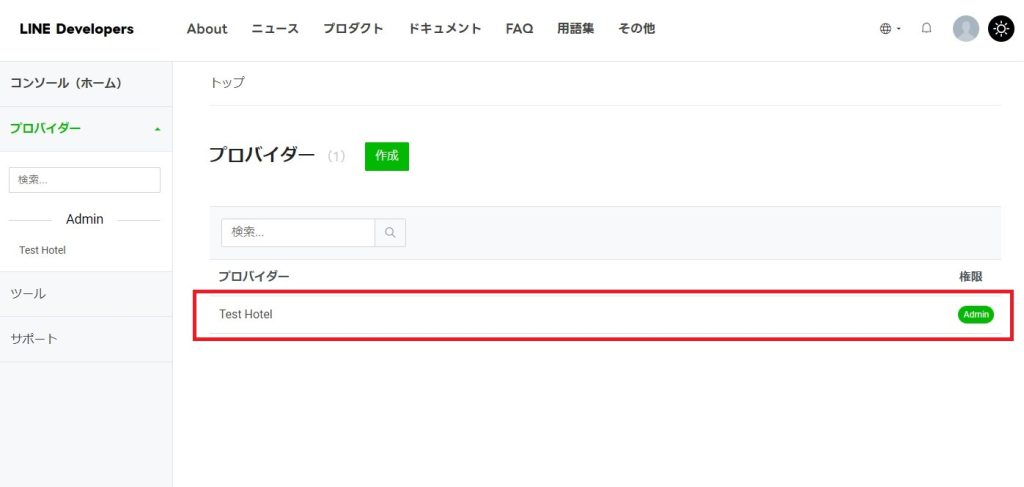The width and height of the screenshot is (1024, 487).
Task: Click Test Hotel in the sidebar
Action: [x=42, y=250]
